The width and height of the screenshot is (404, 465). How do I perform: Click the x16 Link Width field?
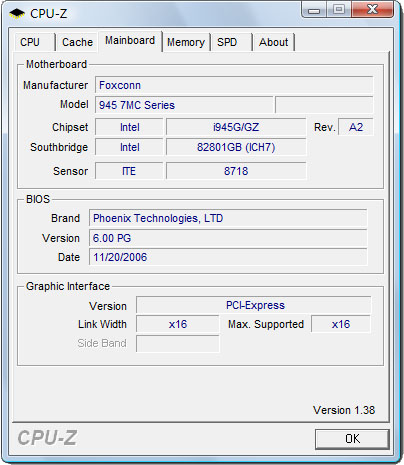coord(178,324)
